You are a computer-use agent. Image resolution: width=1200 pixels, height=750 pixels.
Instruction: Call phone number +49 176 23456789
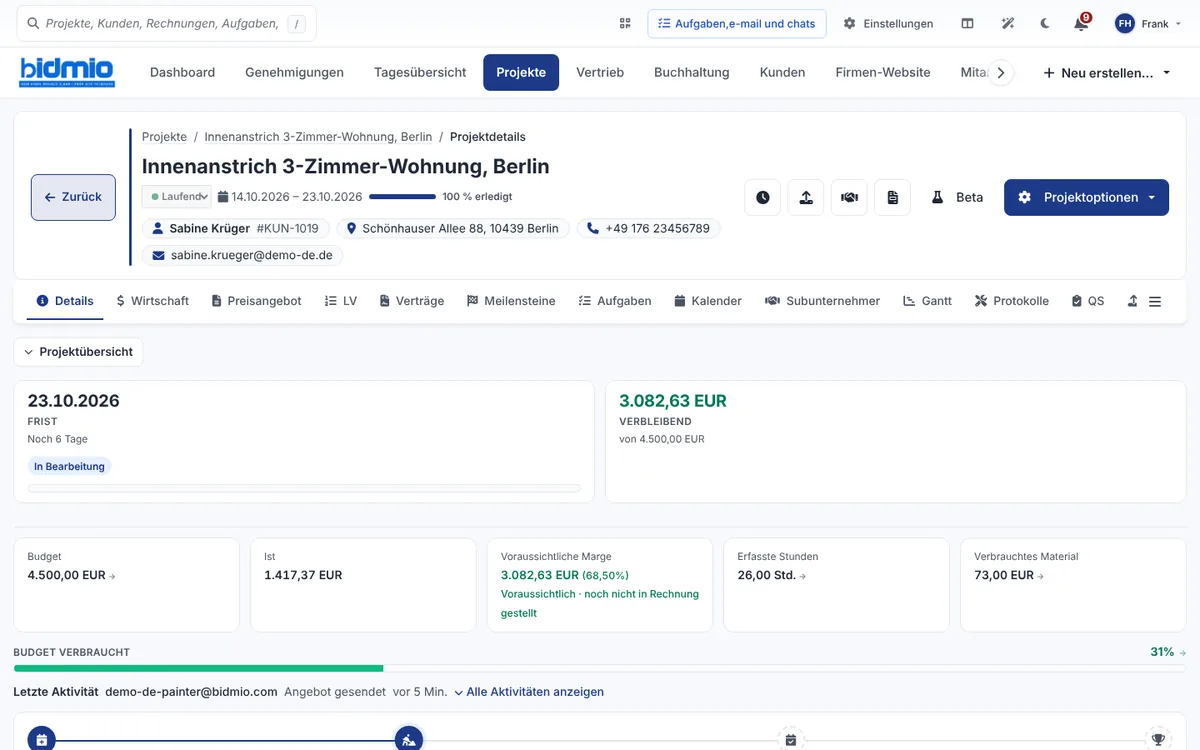point(648,228)
